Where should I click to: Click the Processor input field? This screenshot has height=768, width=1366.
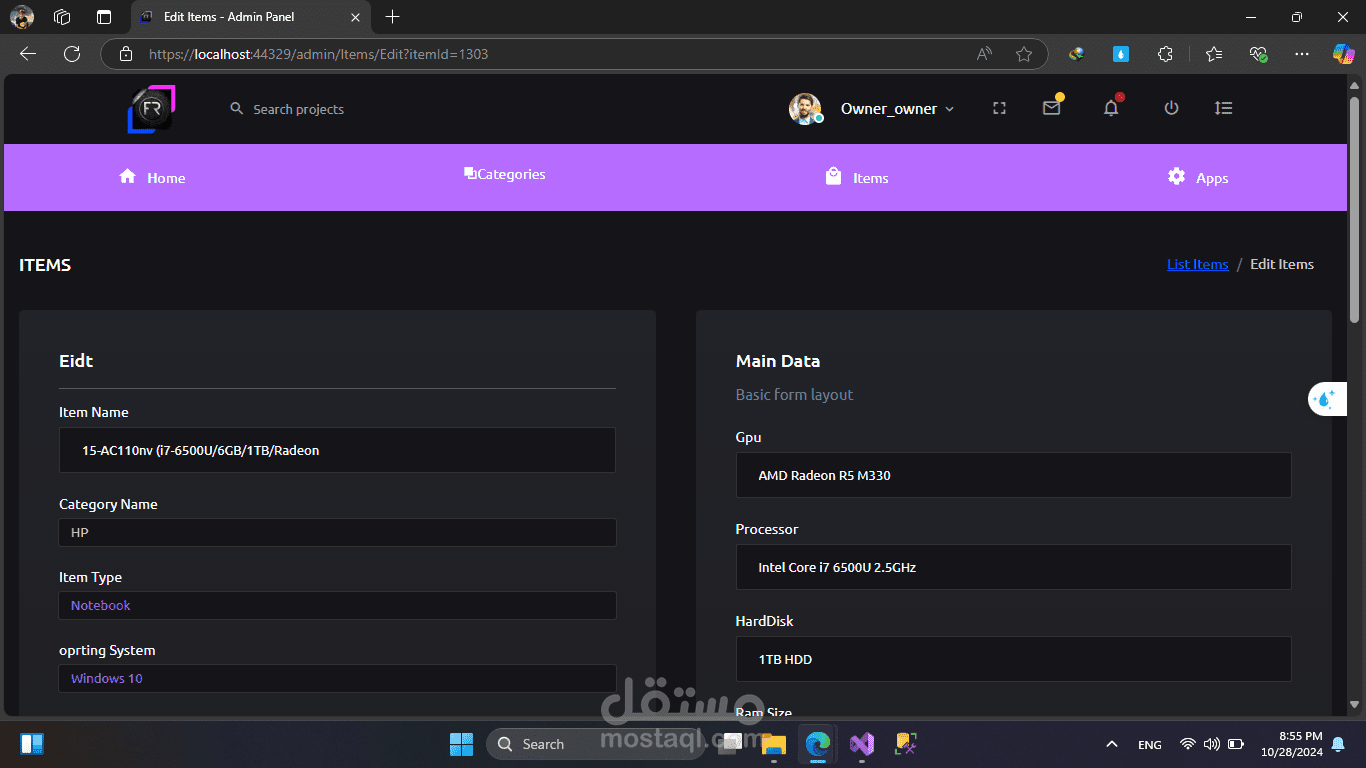click(1013, 567)
